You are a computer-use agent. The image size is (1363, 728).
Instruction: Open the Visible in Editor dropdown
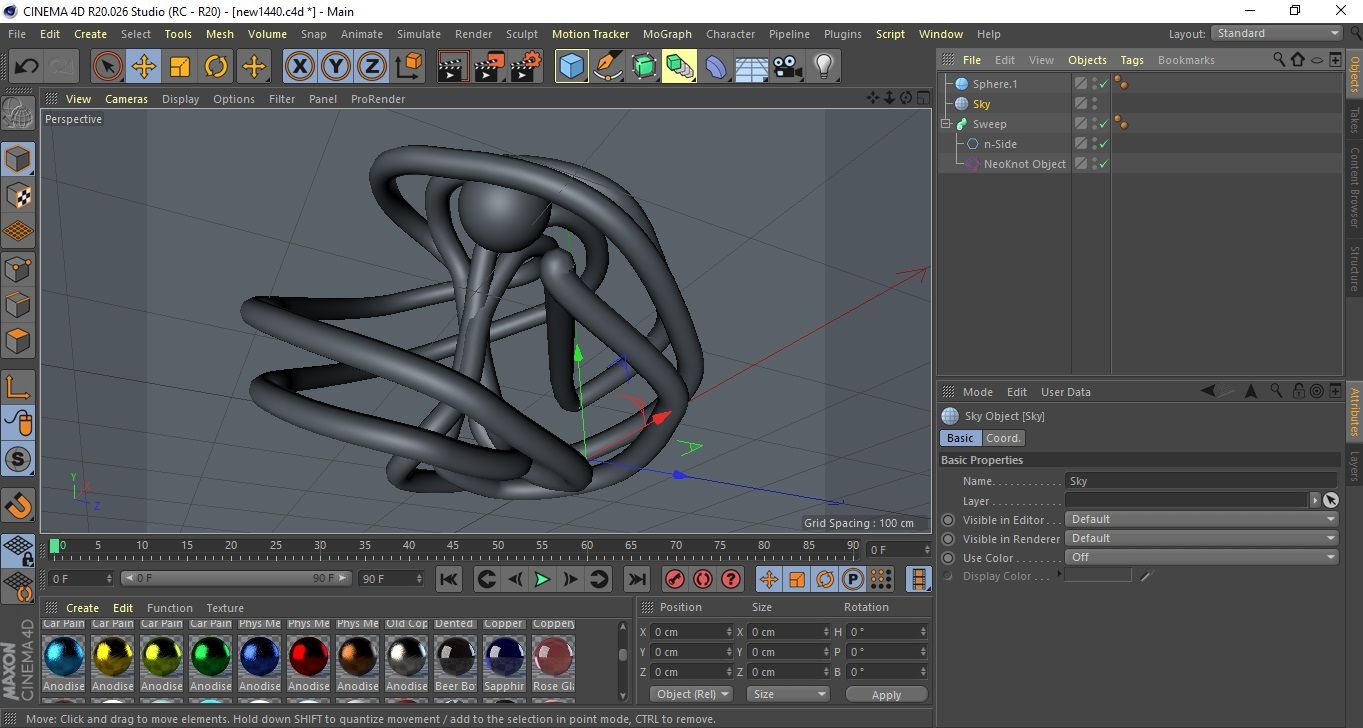click(x=1201, y=519)
